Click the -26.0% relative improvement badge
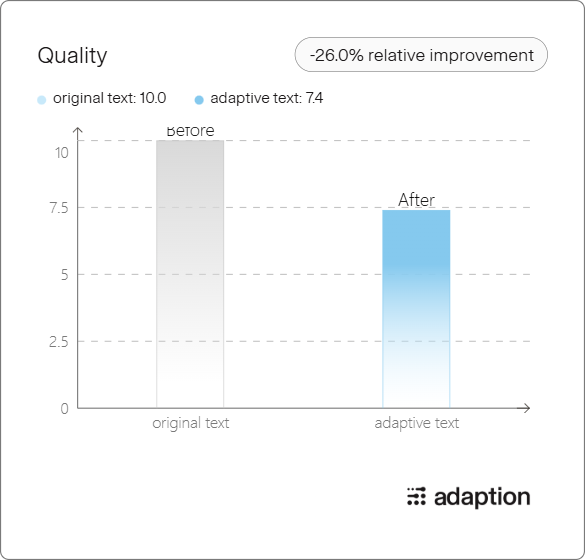This screenshot has height=560, width=585. (x=421, y=54)
